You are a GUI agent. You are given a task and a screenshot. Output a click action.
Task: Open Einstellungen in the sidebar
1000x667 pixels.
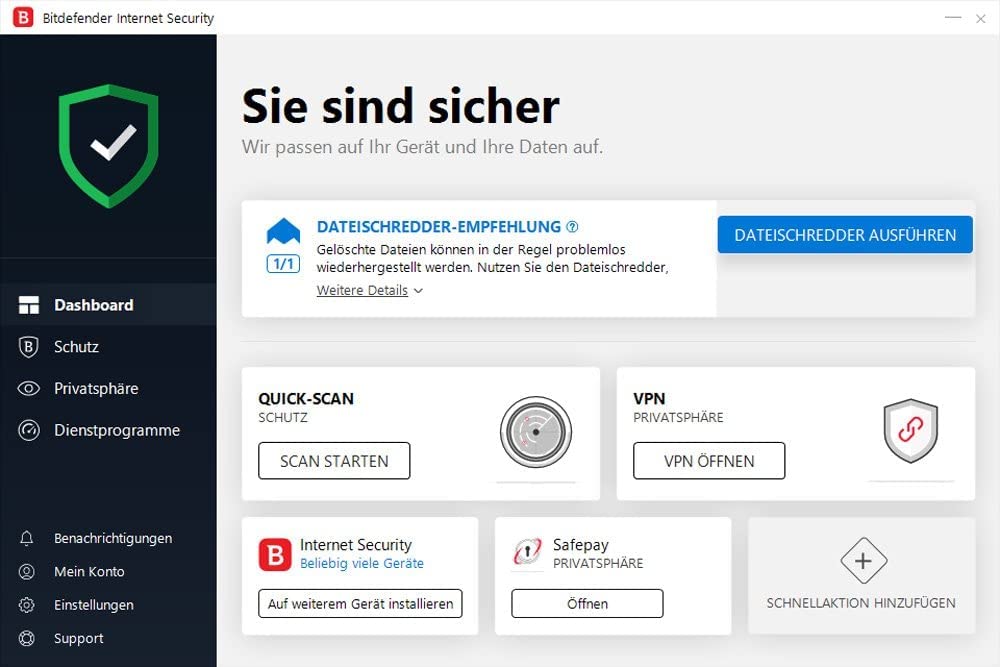click(108, 605)
